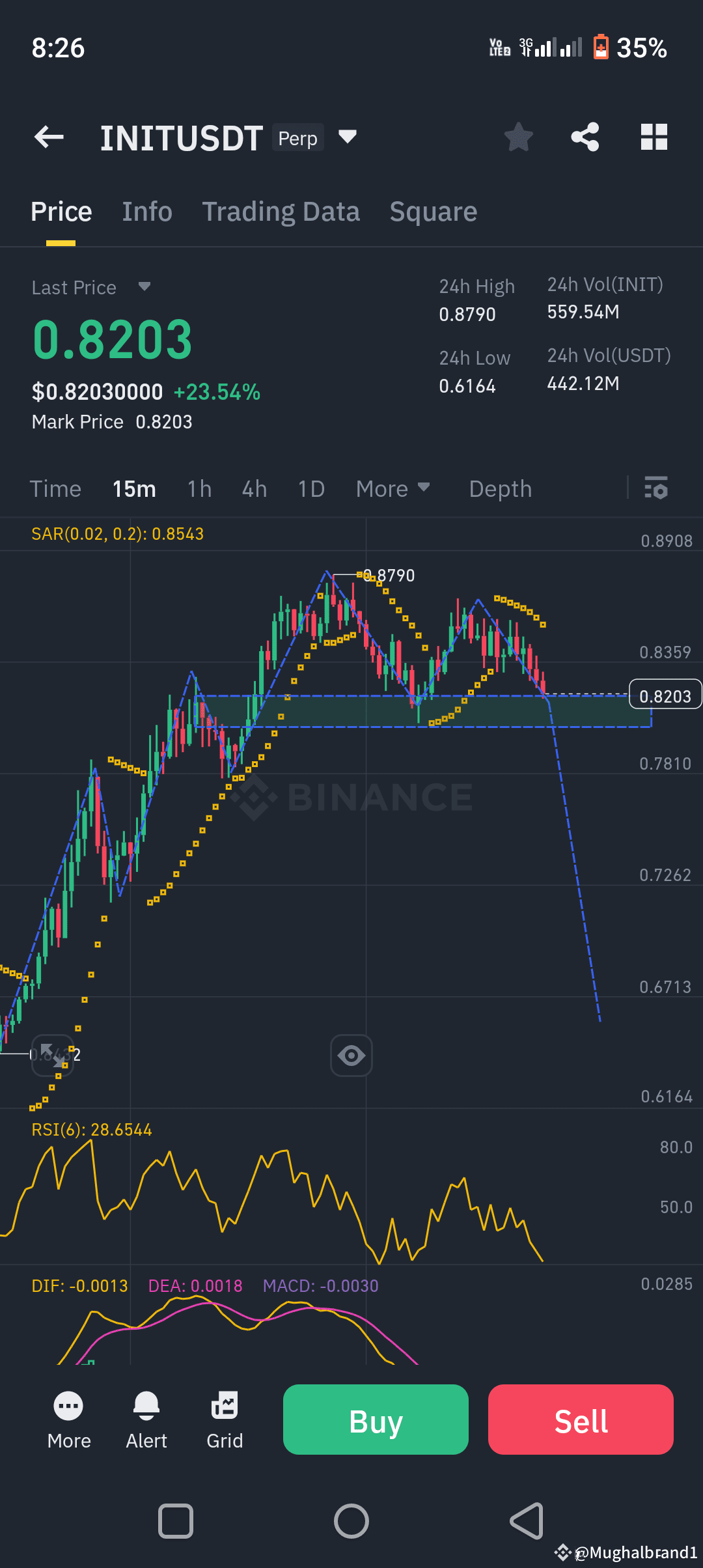The height and width of the screenshot is (1568, 703).
Task: Tap the red Sell button
Action: point(581,1420)
